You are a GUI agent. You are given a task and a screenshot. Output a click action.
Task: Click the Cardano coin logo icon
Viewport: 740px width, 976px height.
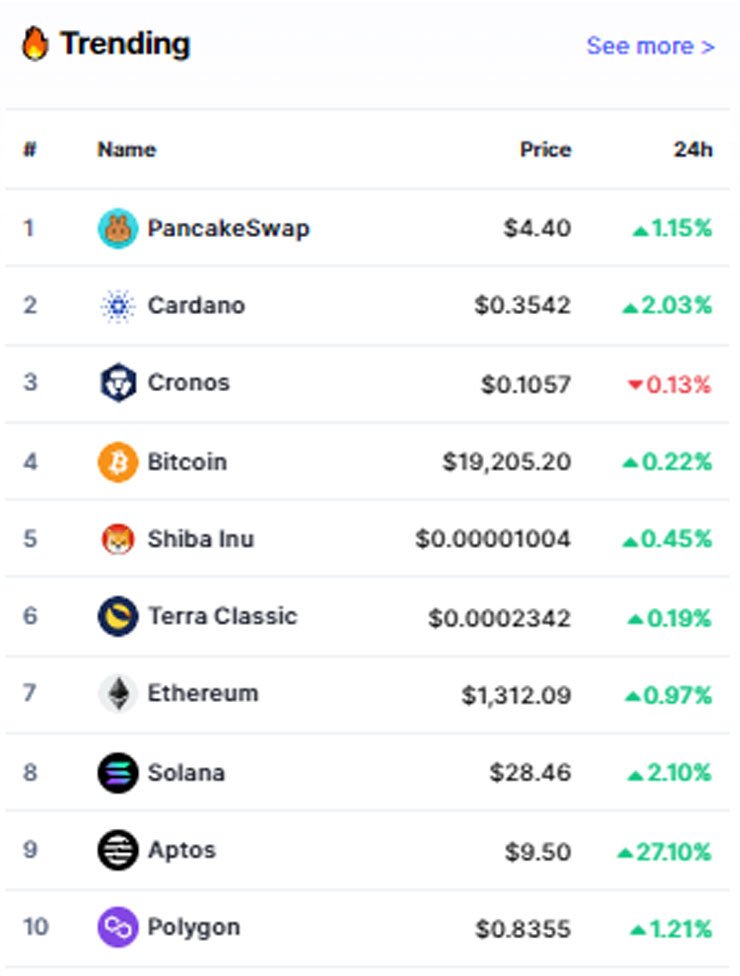click(x=118, y=306)
